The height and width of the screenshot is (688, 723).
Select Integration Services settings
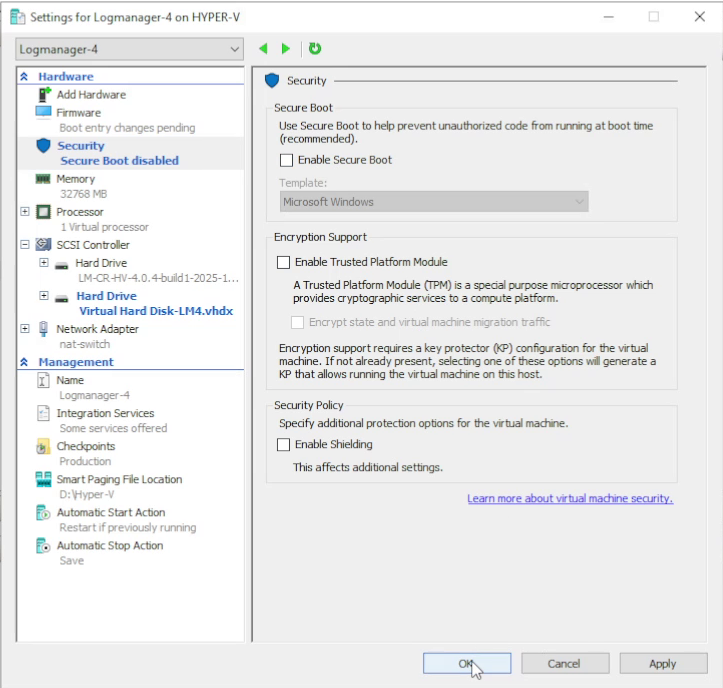click(105, 413)
